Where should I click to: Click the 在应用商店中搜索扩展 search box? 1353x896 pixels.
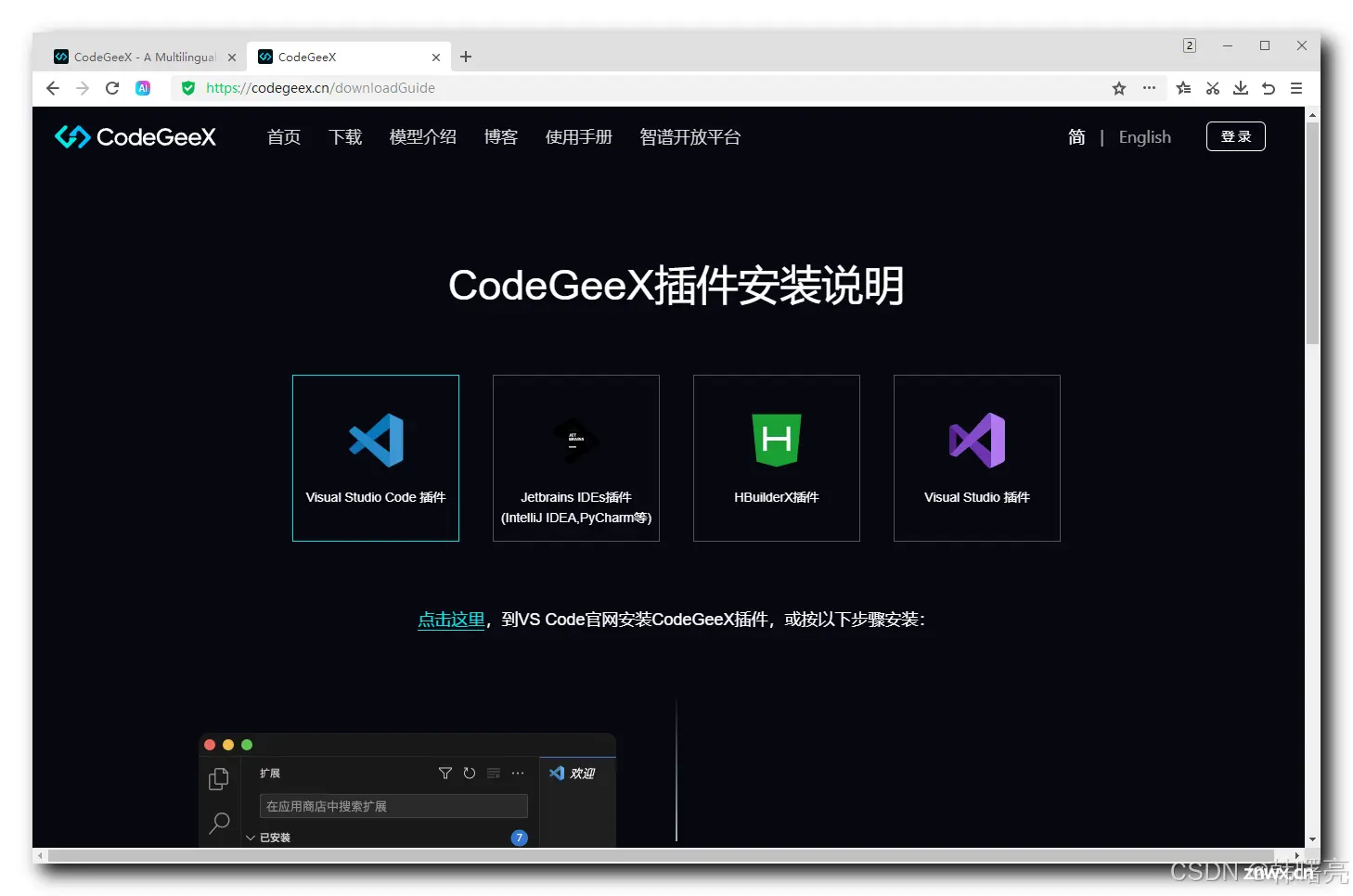click(393, 806)
